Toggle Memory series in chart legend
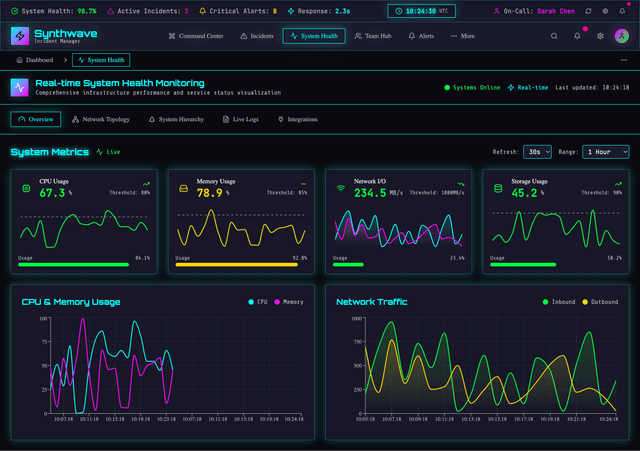The width and height of the screenshot is (640, 451). [x=288, y=301]
